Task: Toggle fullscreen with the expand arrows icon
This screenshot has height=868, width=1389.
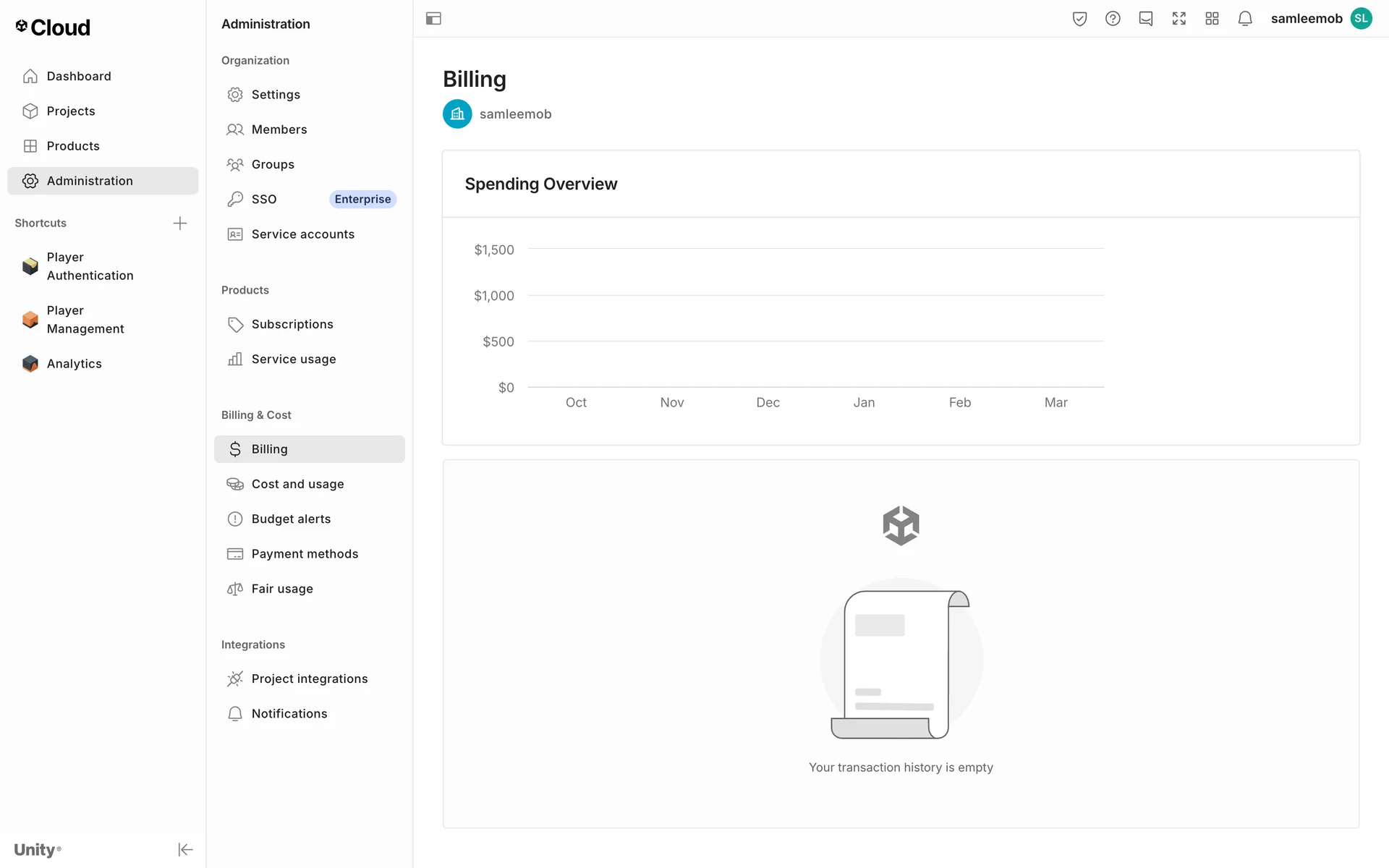Action: tap(1178, 19)
